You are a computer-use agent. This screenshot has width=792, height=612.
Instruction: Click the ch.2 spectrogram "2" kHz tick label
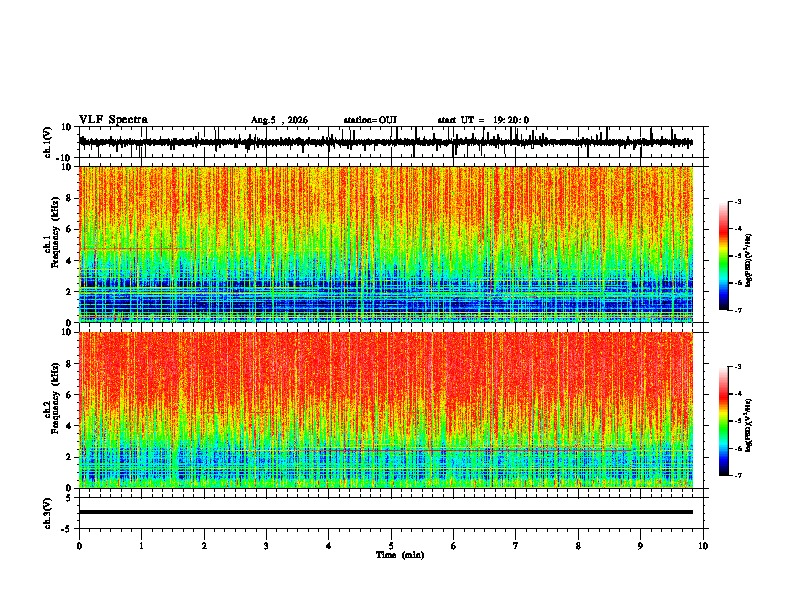tap(69, 457)
